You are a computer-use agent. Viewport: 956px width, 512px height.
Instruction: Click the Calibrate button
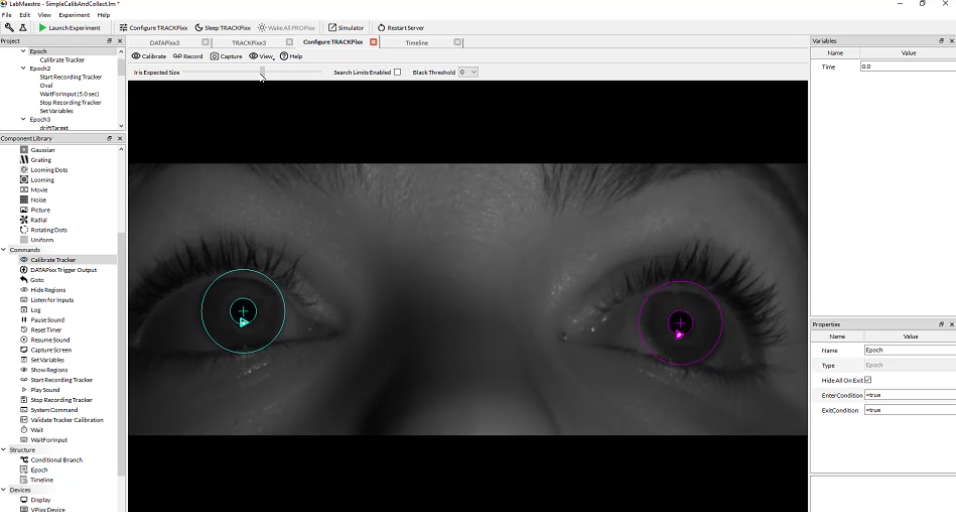[x=149, y=57]
